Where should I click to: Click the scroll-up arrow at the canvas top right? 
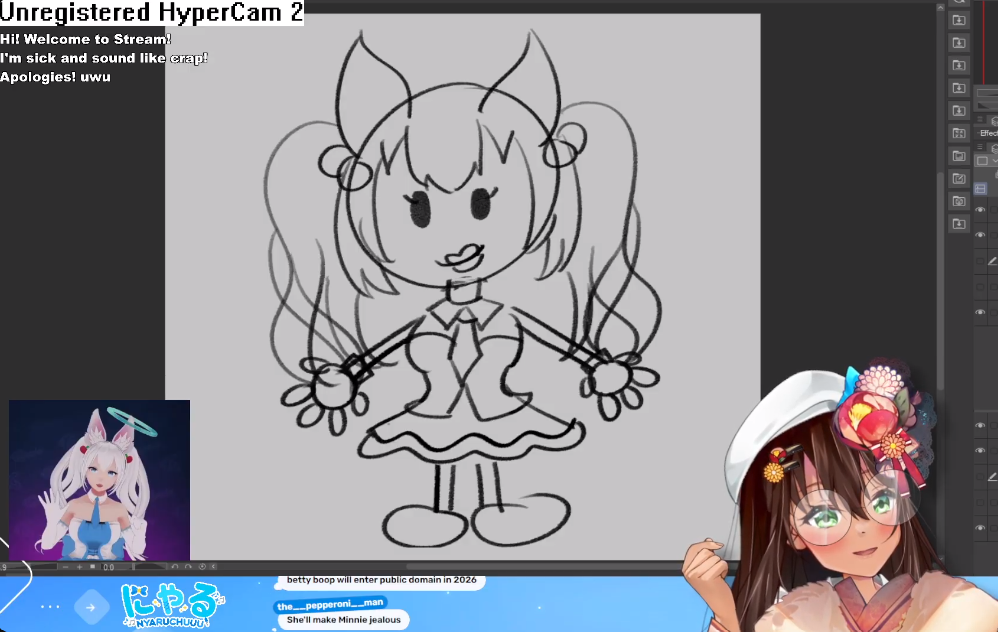pos(940,8)
